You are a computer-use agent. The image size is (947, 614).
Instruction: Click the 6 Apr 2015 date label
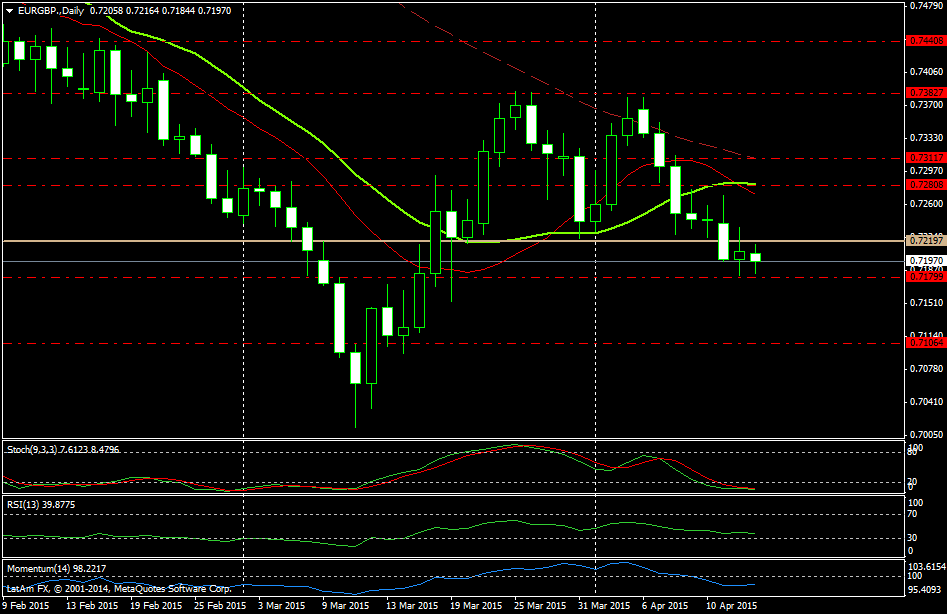664,606
